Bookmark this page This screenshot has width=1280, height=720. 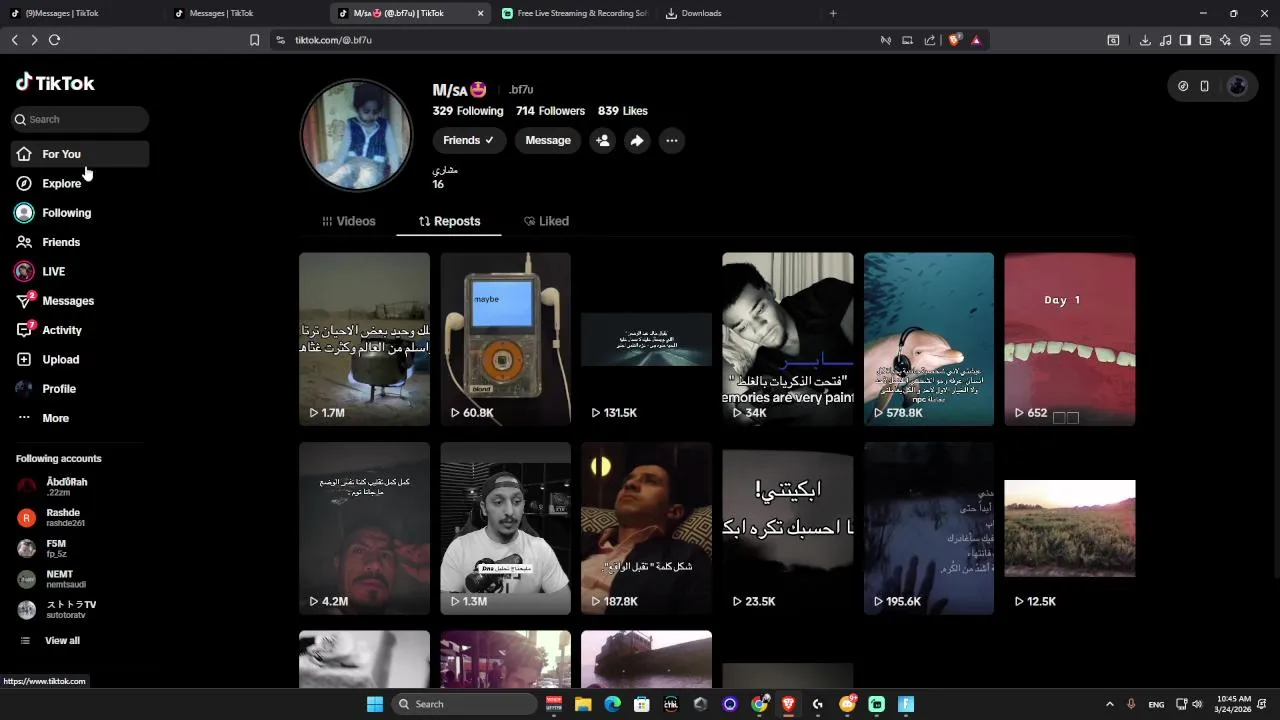click(254, 40)
